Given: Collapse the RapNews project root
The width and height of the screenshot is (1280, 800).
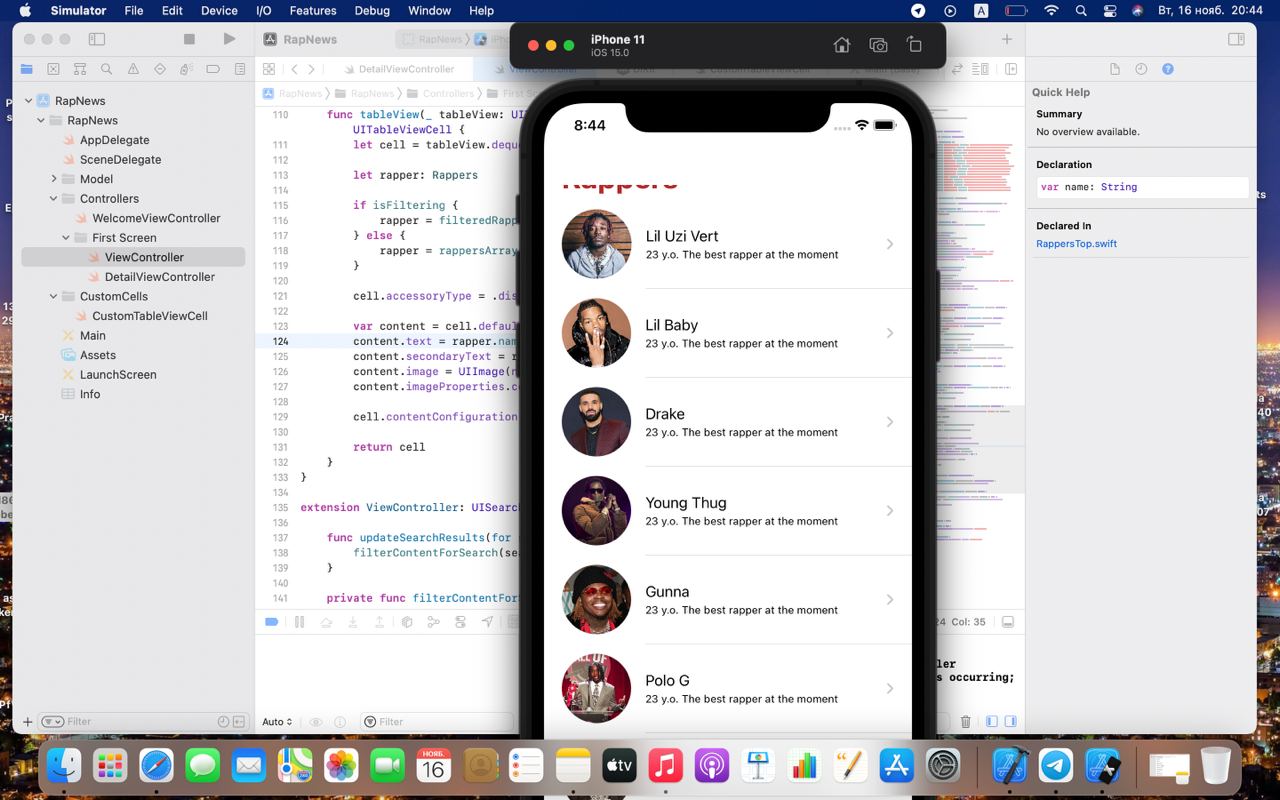Looking at the screenshot, I should (28, 101).
